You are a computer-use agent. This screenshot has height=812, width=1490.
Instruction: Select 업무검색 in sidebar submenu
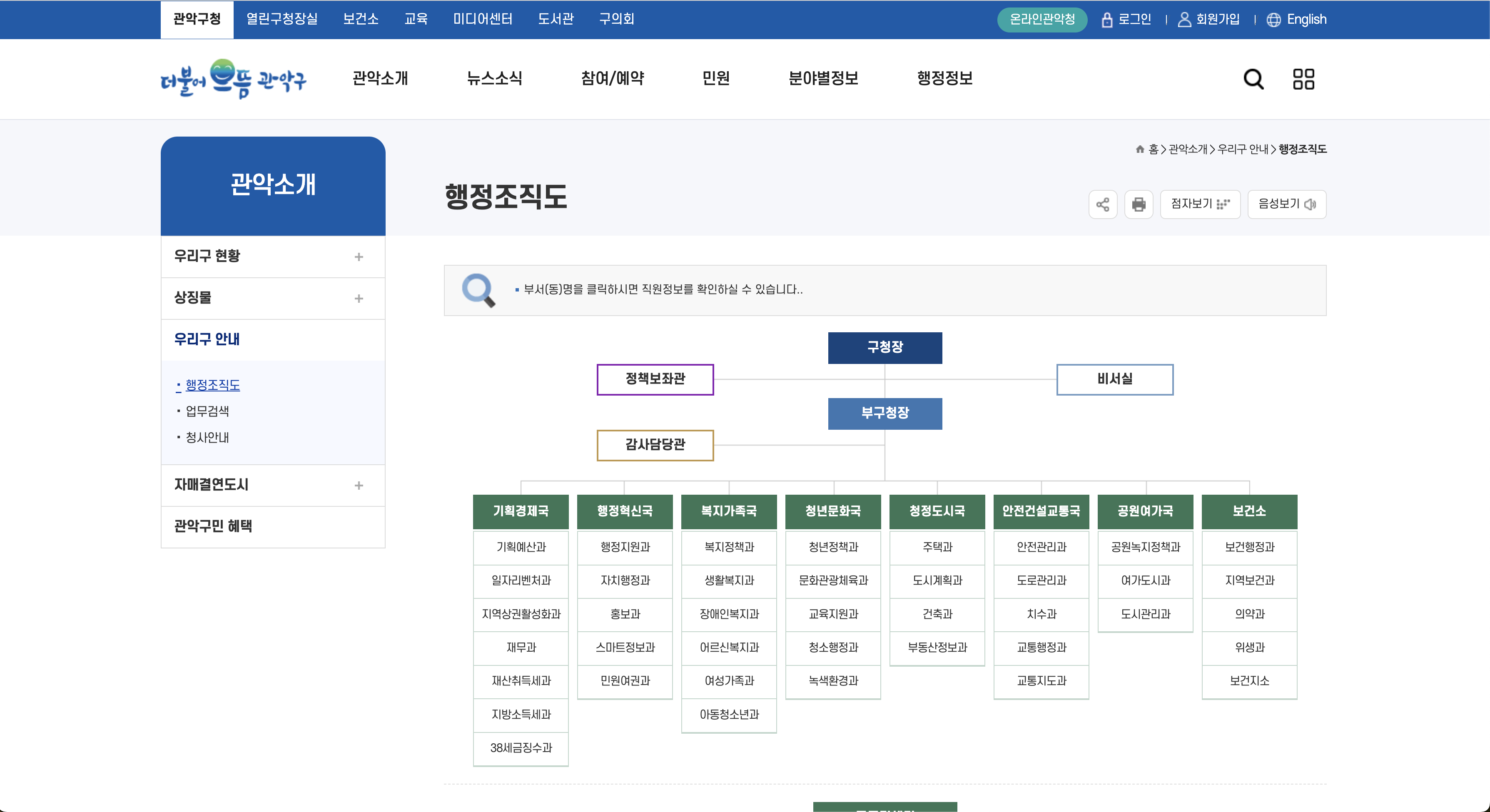(x=207, y=411)
